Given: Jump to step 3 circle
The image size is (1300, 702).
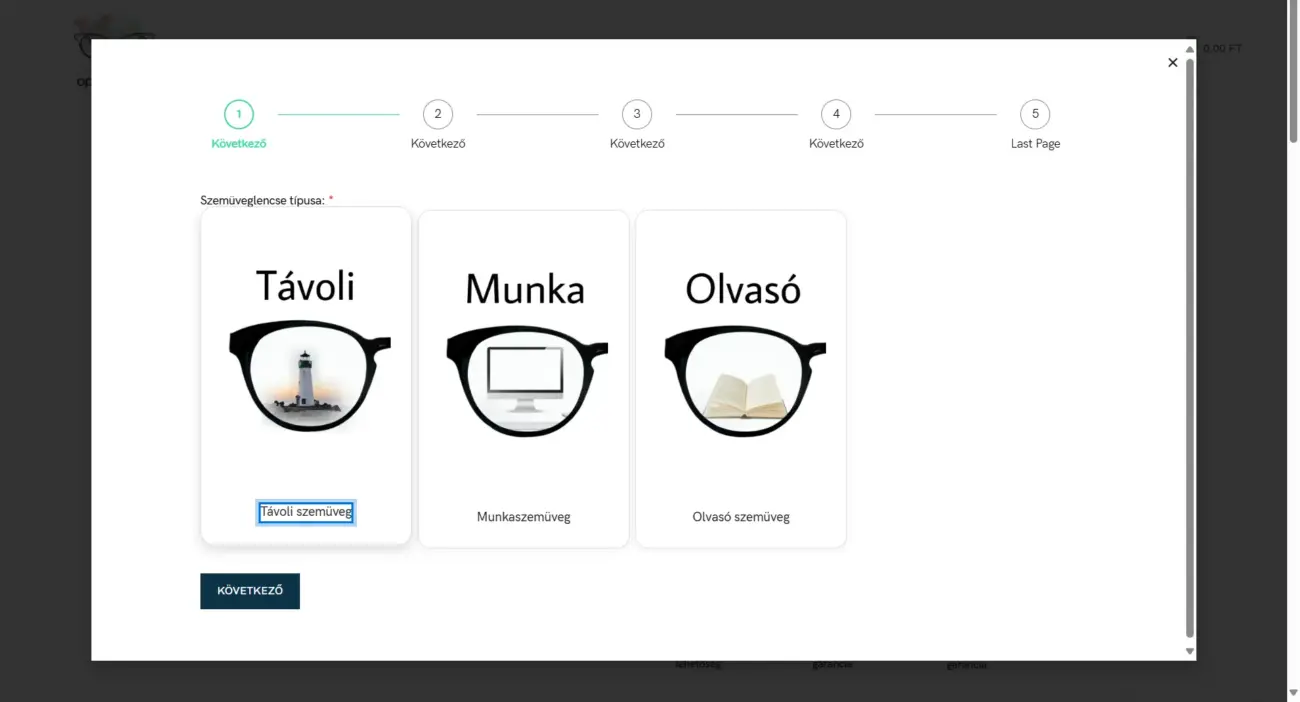Looking at the screenshot, I should point(637,114).
